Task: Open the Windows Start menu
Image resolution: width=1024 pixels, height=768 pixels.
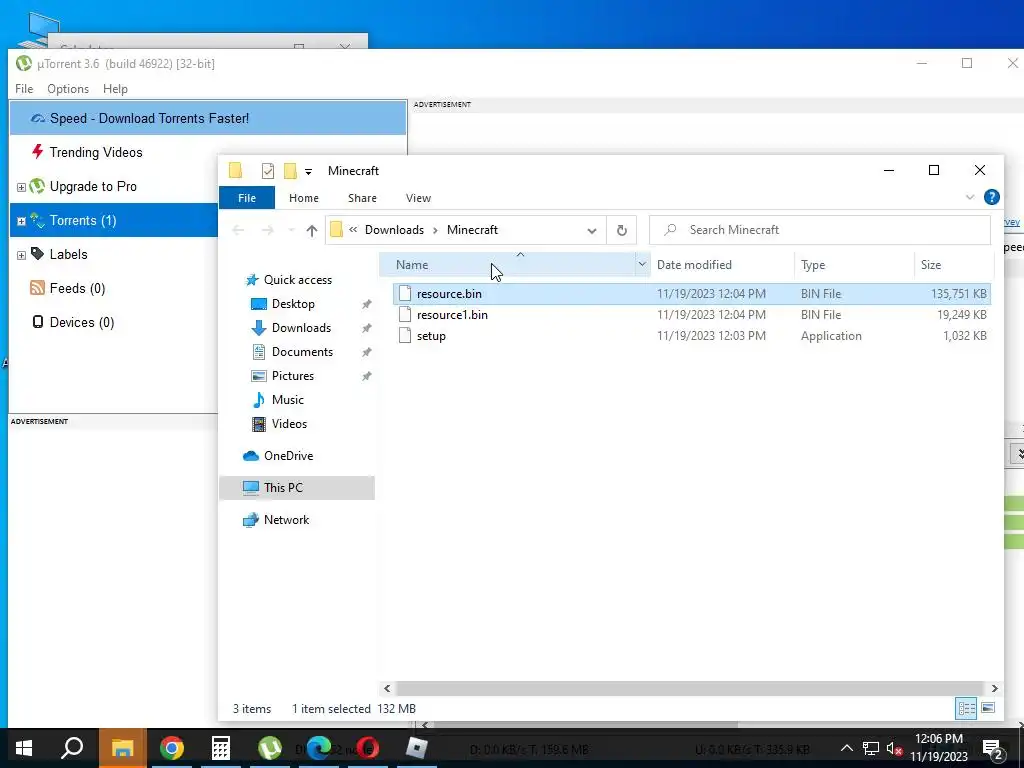Action: coord(24,748)
